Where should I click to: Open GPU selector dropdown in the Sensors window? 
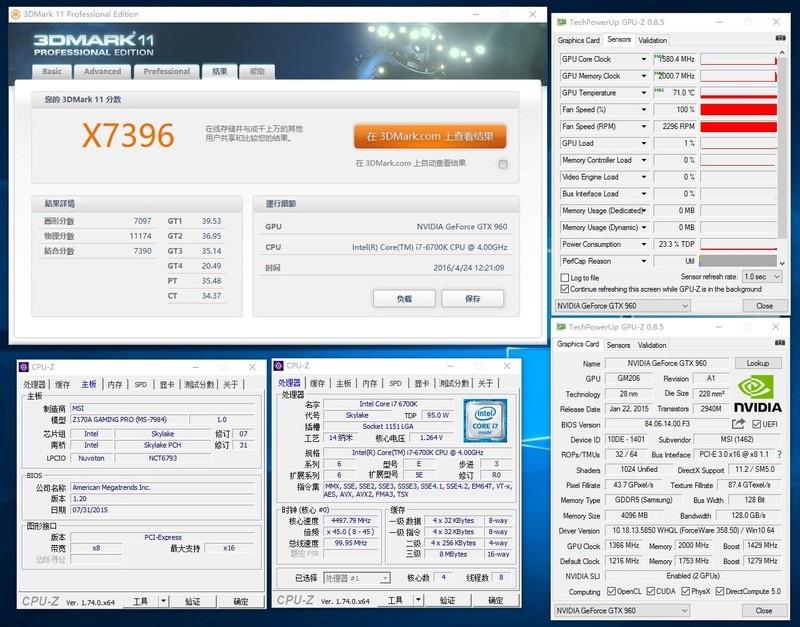tap(622, 306)
